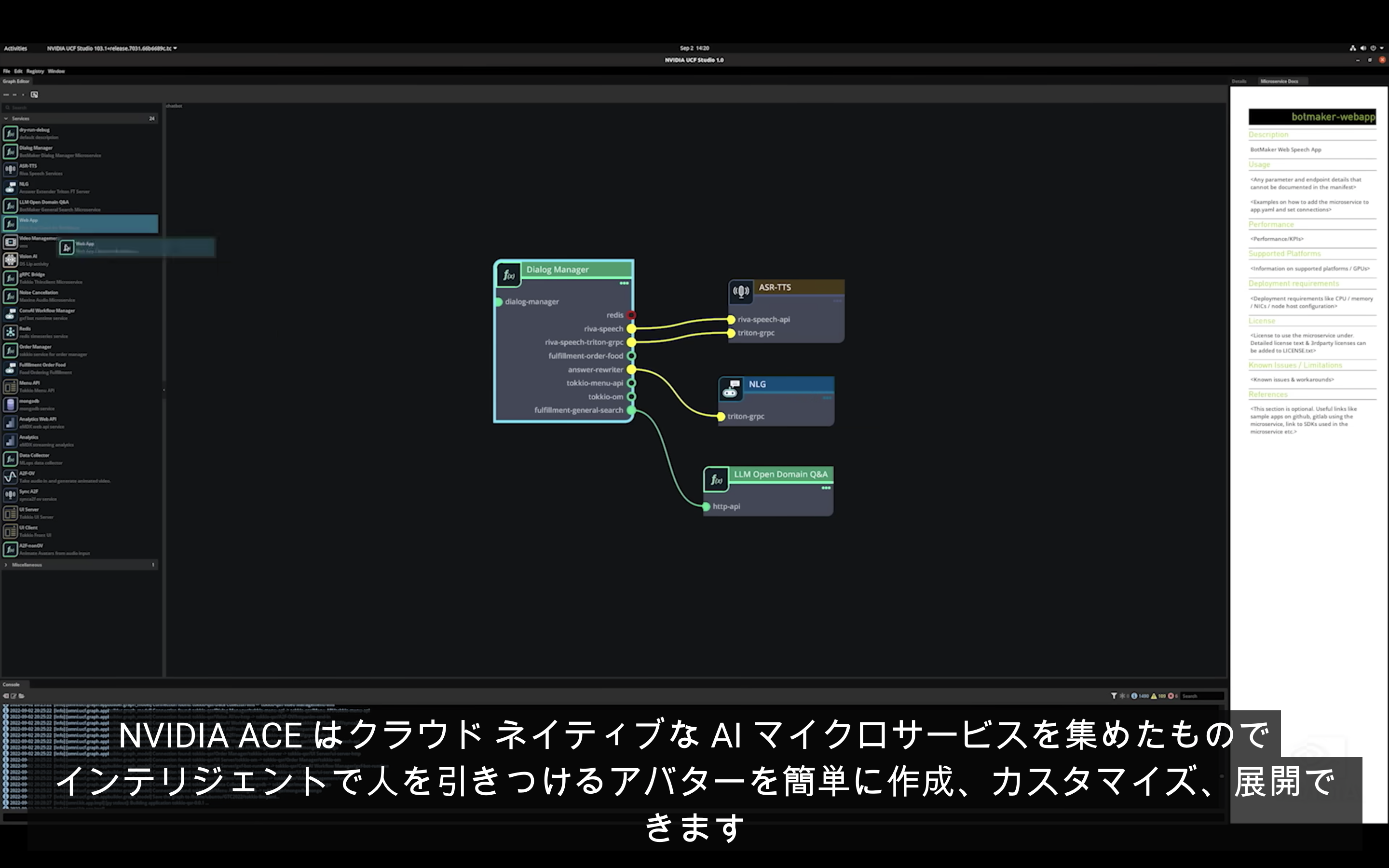
Task: Select Order Manager service in list
Action: (x=81, y=350)
